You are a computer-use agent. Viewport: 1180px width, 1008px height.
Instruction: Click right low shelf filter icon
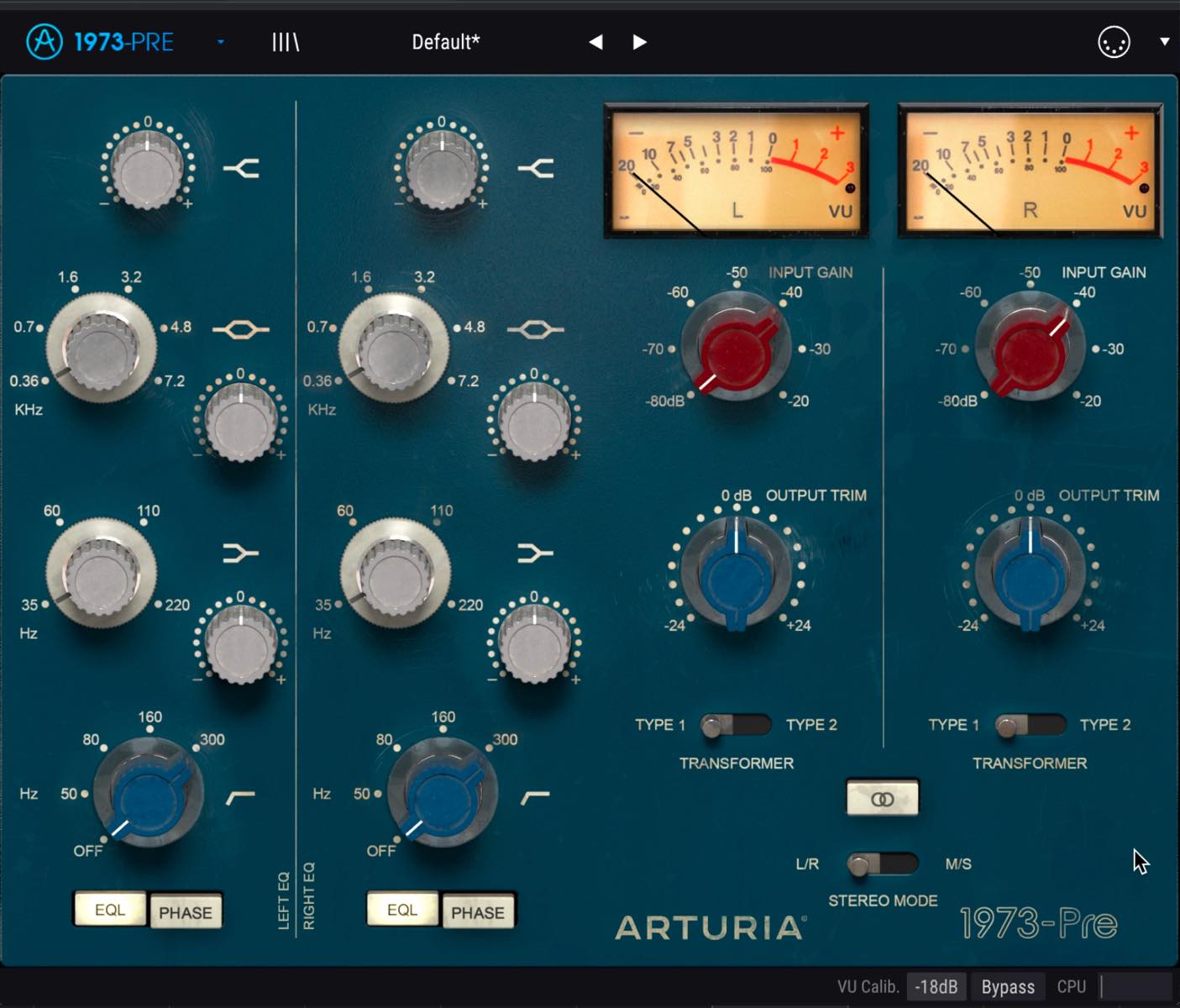[x=535, y=554]
